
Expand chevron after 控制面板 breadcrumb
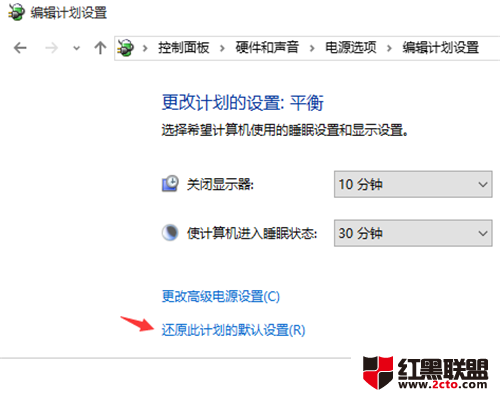point(222,49)
